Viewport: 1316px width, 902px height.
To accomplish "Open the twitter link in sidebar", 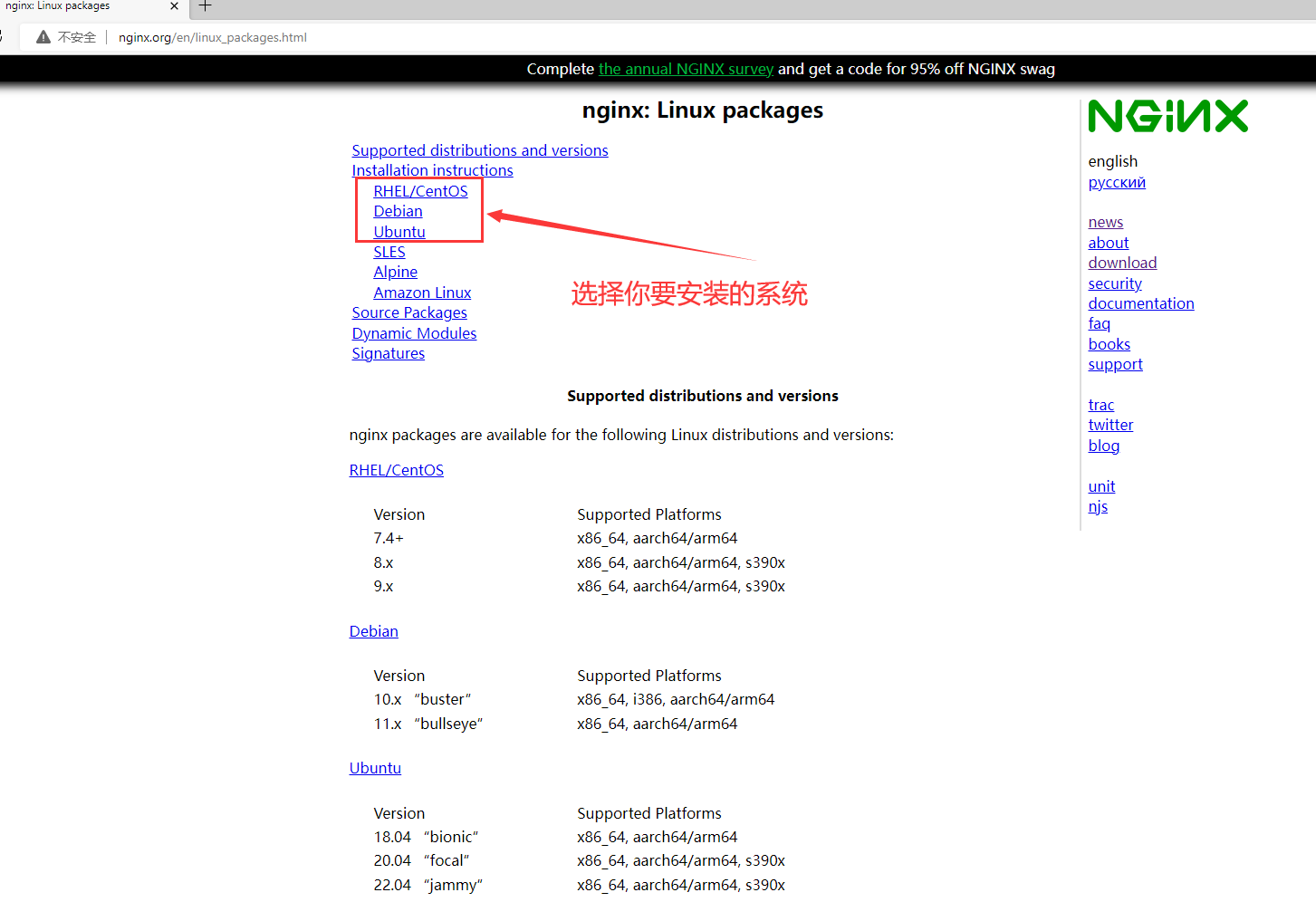I will tap(1110, 425).
